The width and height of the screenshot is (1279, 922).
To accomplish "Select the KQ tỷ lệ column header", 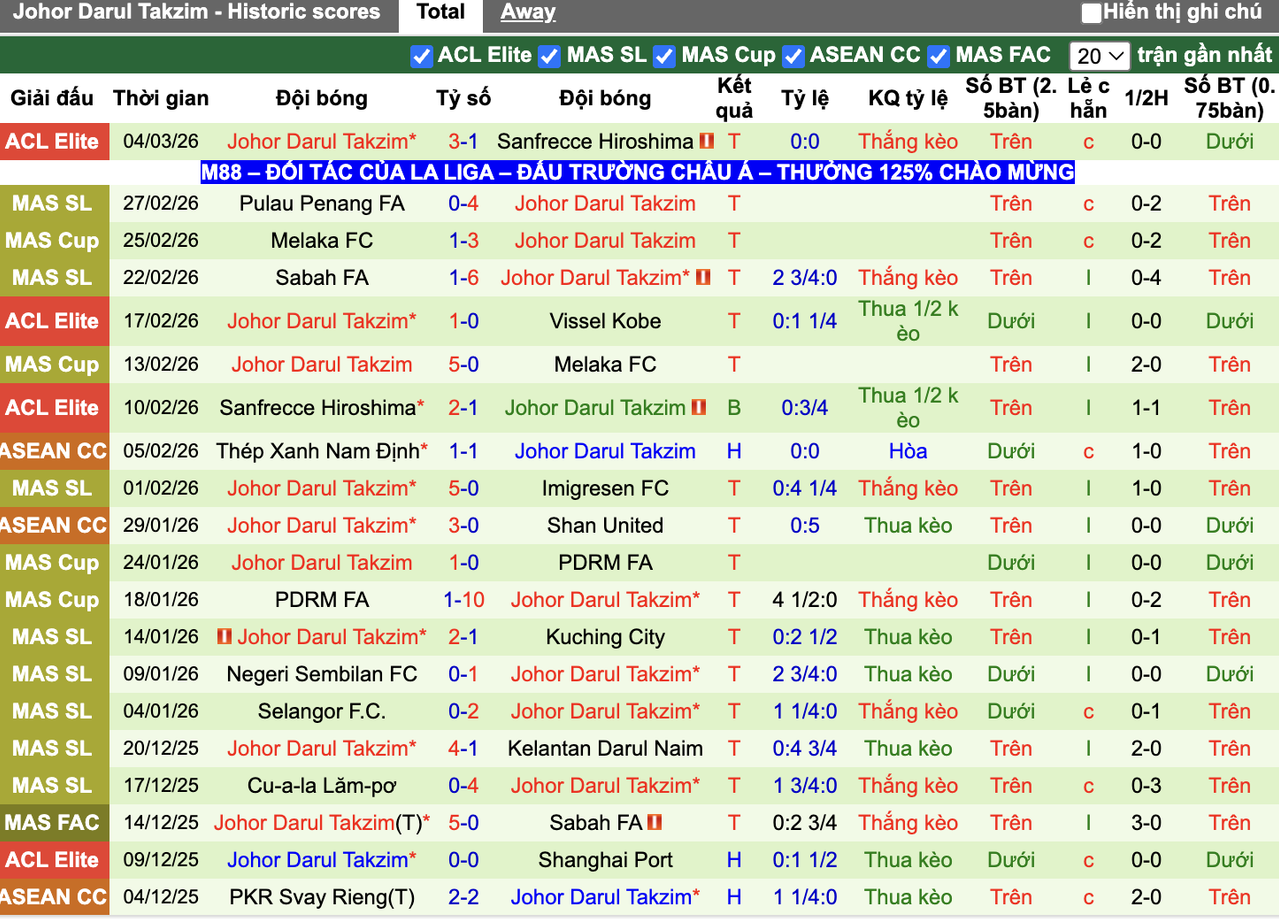I will pos(908,98).
